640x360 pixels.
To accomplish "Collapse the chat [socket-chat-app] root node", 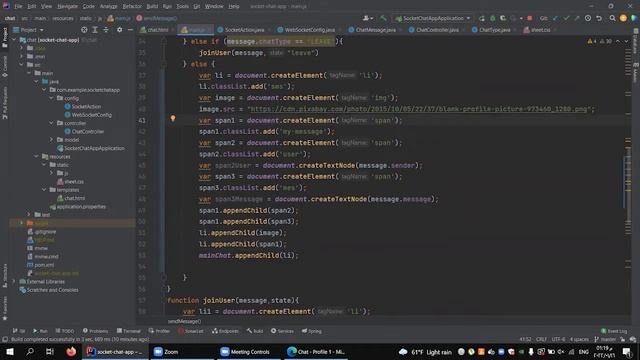I will coord(14,40).
